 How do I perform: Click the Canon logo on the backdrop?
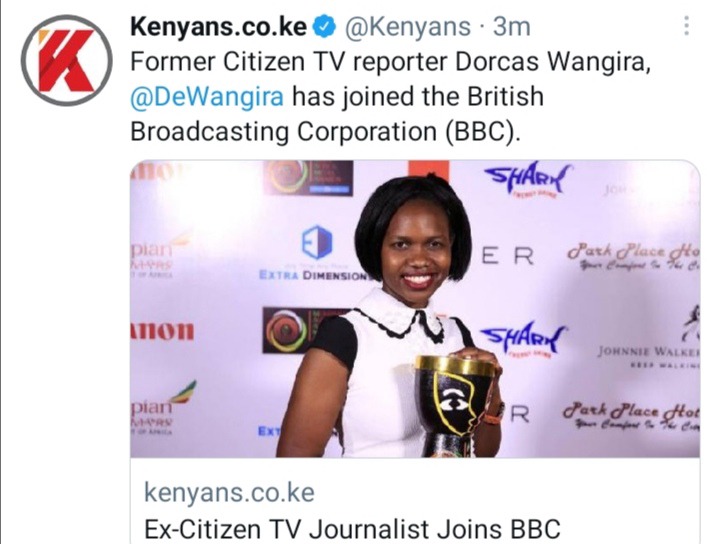click(163, 331)
